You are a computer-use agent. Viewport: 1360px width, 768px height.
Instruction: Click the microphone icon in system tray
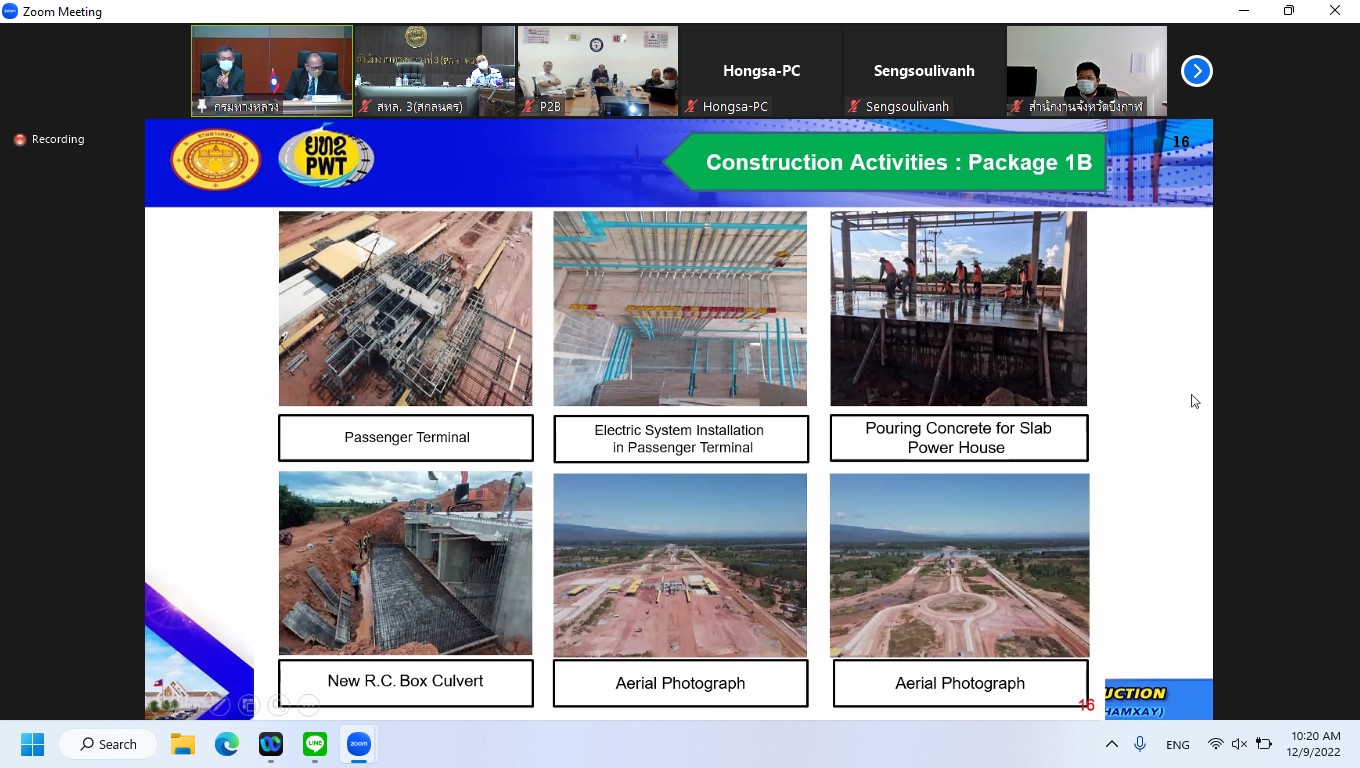tap(1140, 744)
